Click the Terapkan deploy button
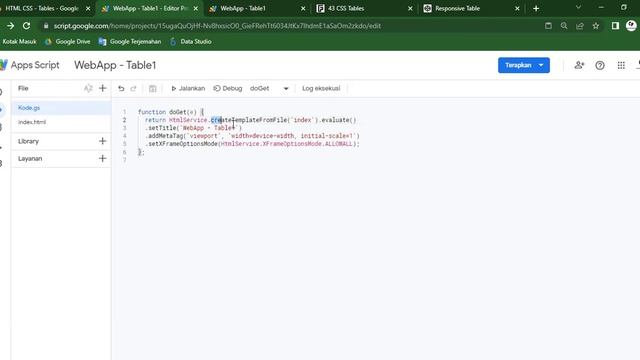This screenshot has height=360, width=640. coord(518,65)
